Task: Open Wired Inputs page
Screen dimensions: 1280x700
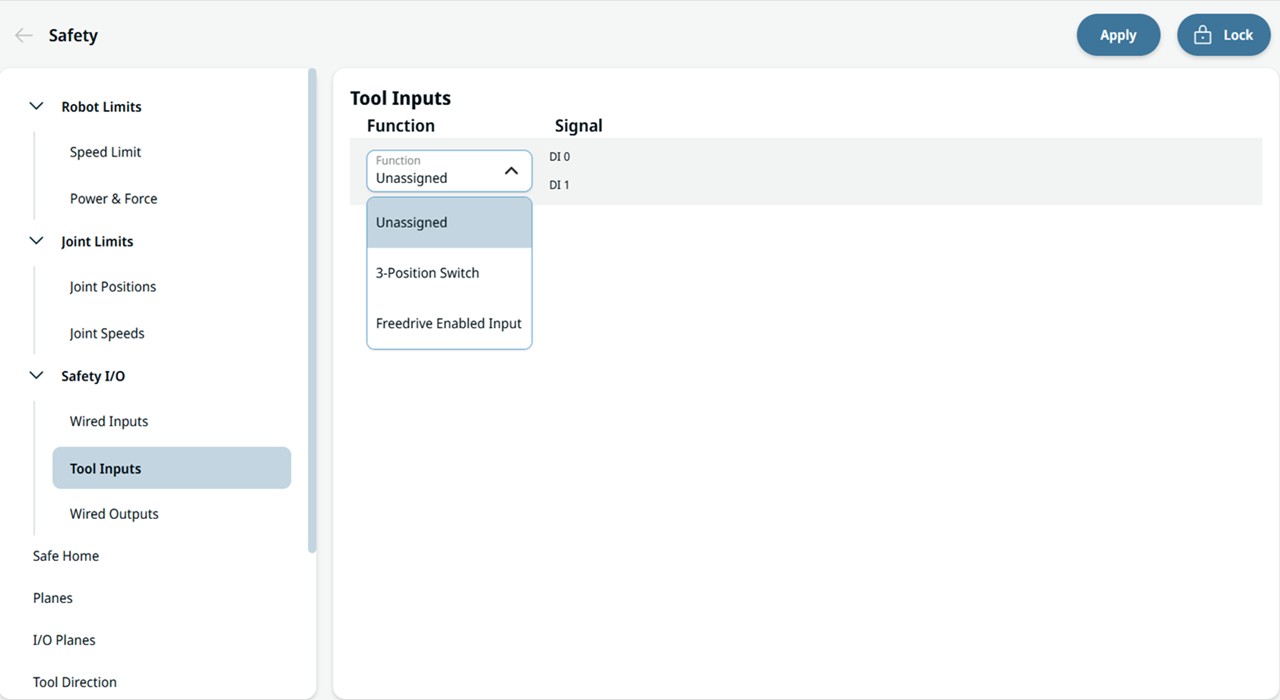Action: click(109, 421)
